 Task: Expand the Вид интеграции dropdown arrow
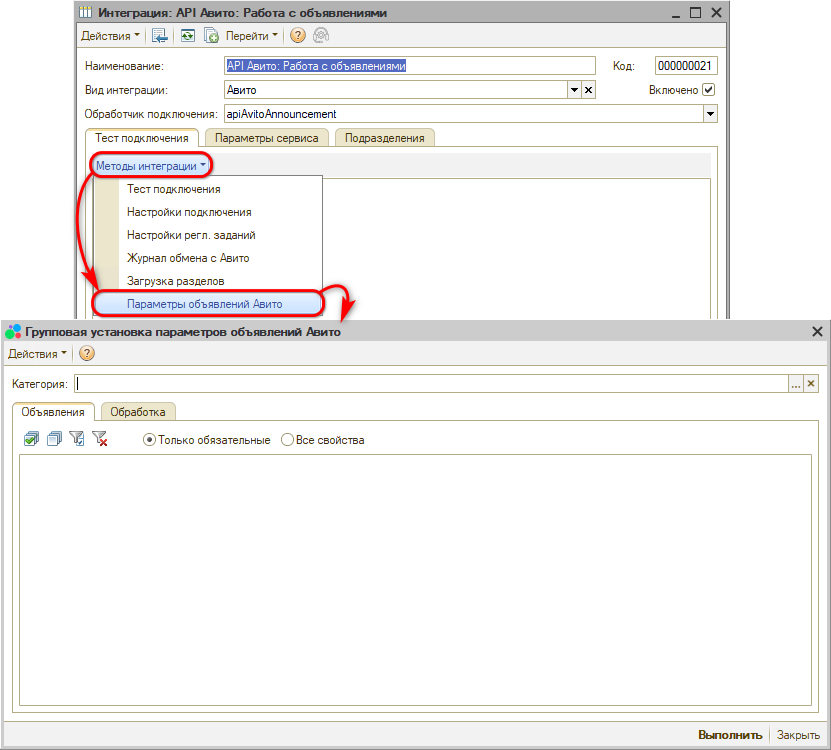tap(574, 90)
